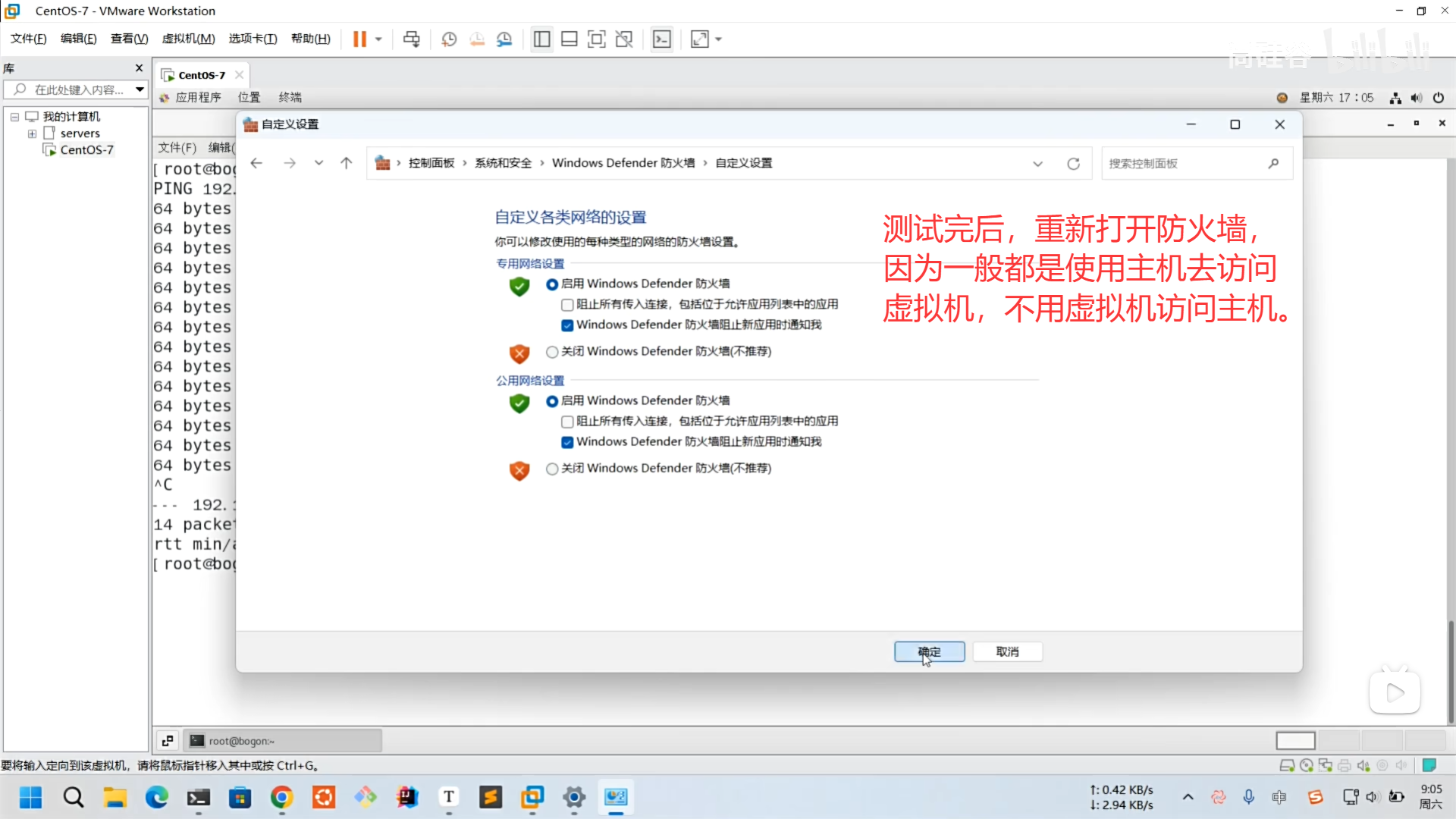Select public network turn off Defender firewall

pos(552,469)
